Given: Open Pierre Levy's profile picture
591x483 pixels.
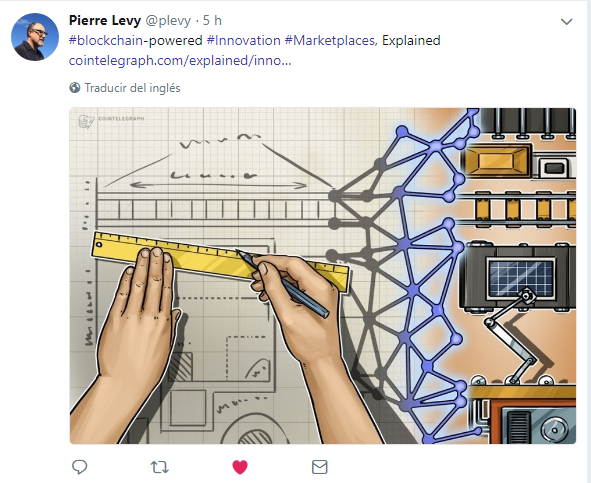Looking at the screenshot, I should 35,37.
